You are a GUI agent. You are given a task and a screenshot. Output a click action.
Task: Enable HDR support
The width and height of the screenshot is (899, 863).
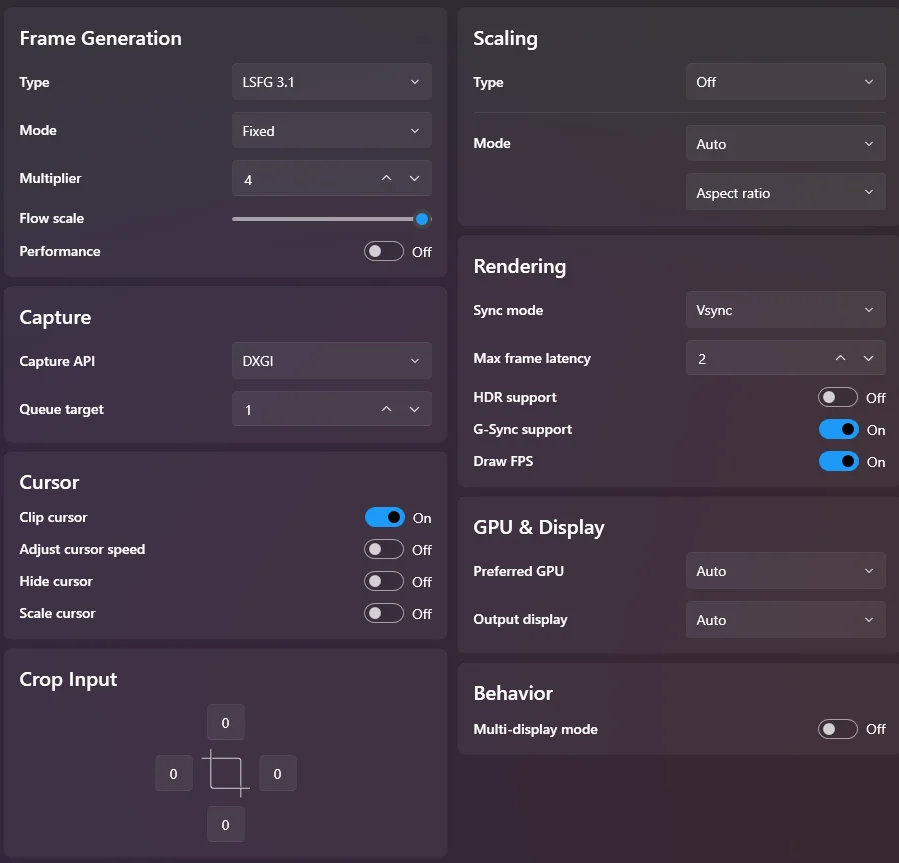tap(838, 397)
